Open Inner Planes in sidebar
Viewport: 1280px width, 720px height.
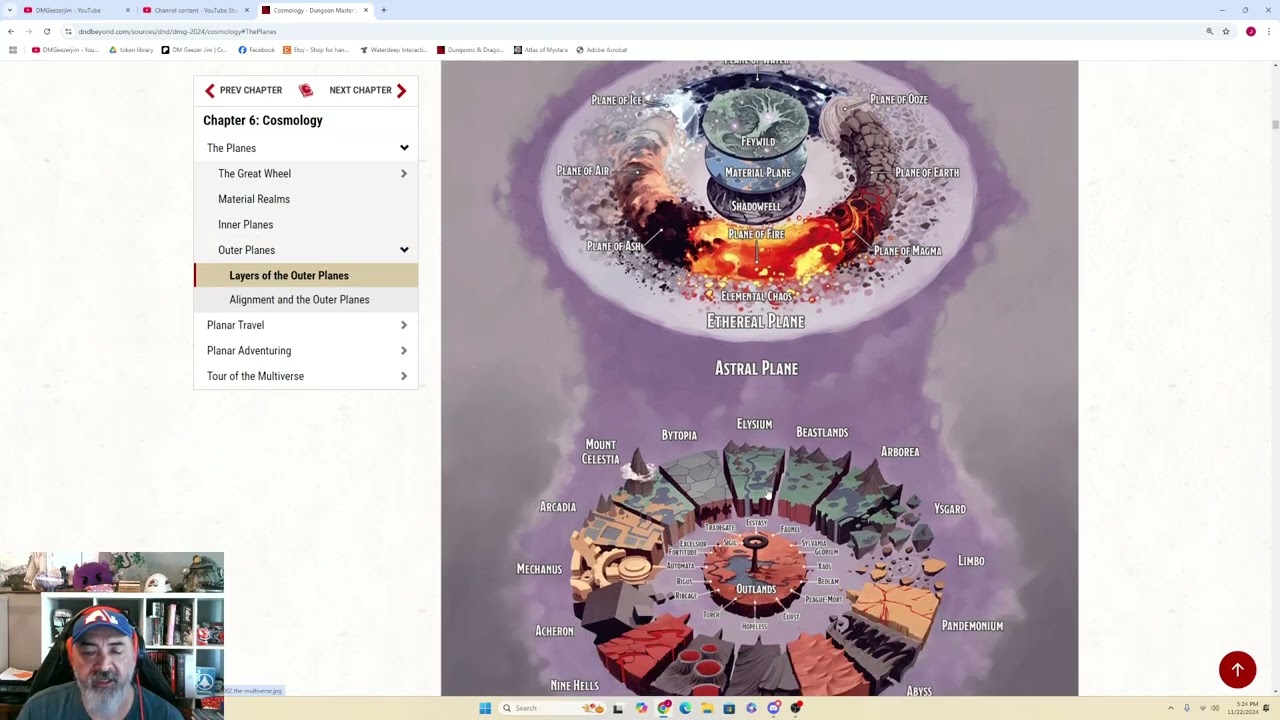(246, 225)
